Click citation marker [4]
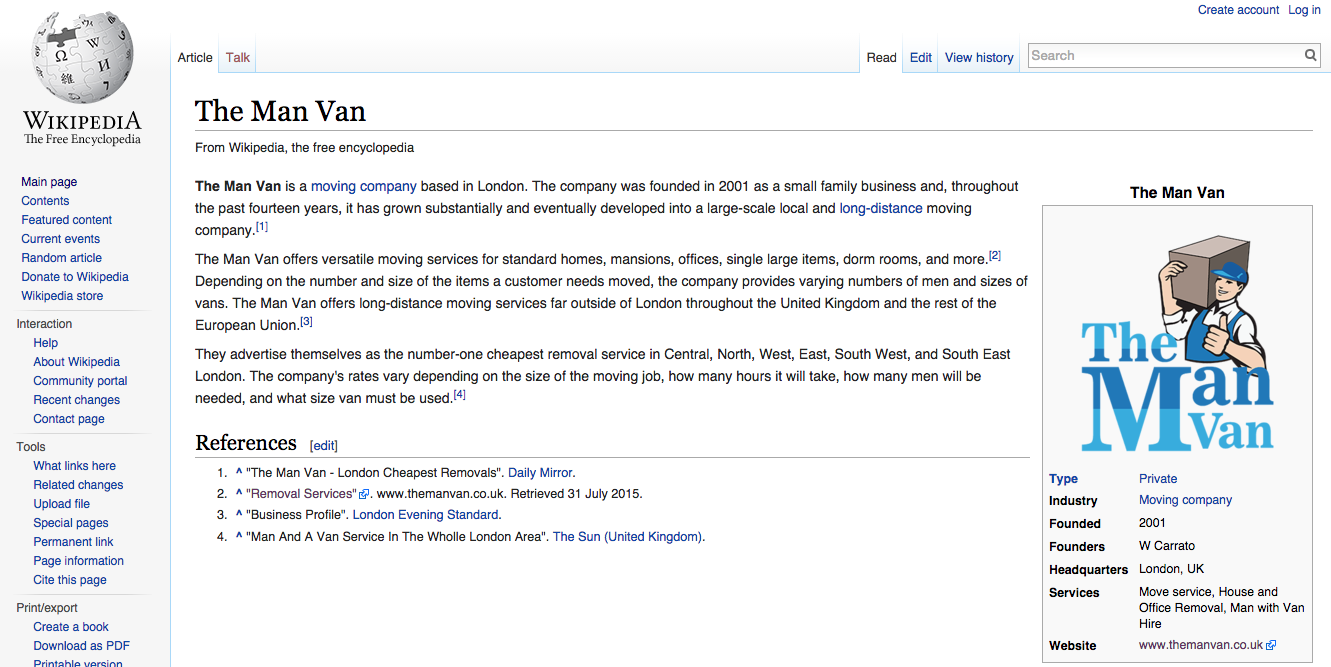Image resolution: width=1331 pixels, height=667 pixels. pyautogui.click(x=460, y=395)
